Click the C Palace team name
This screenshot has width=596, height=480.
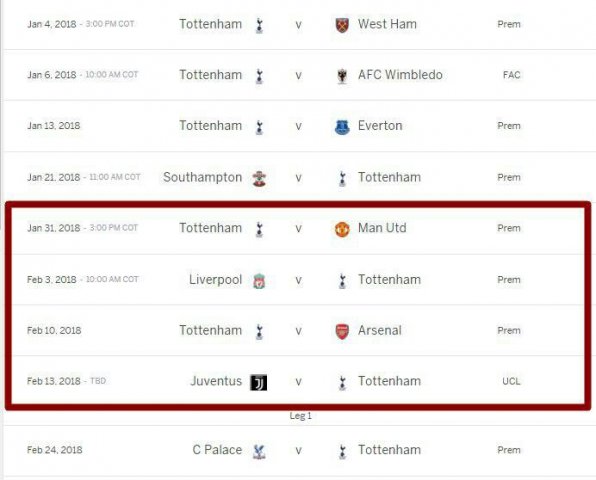pos(217,450)
